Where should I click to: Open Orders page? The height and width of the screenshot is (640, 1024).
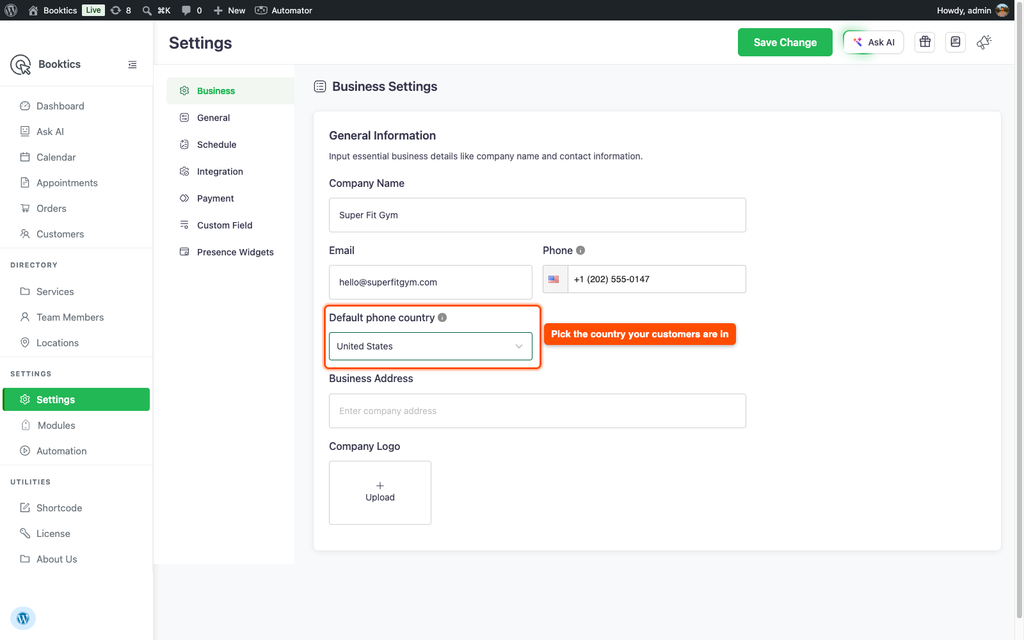pyautogui.click(x=51, y=208)
